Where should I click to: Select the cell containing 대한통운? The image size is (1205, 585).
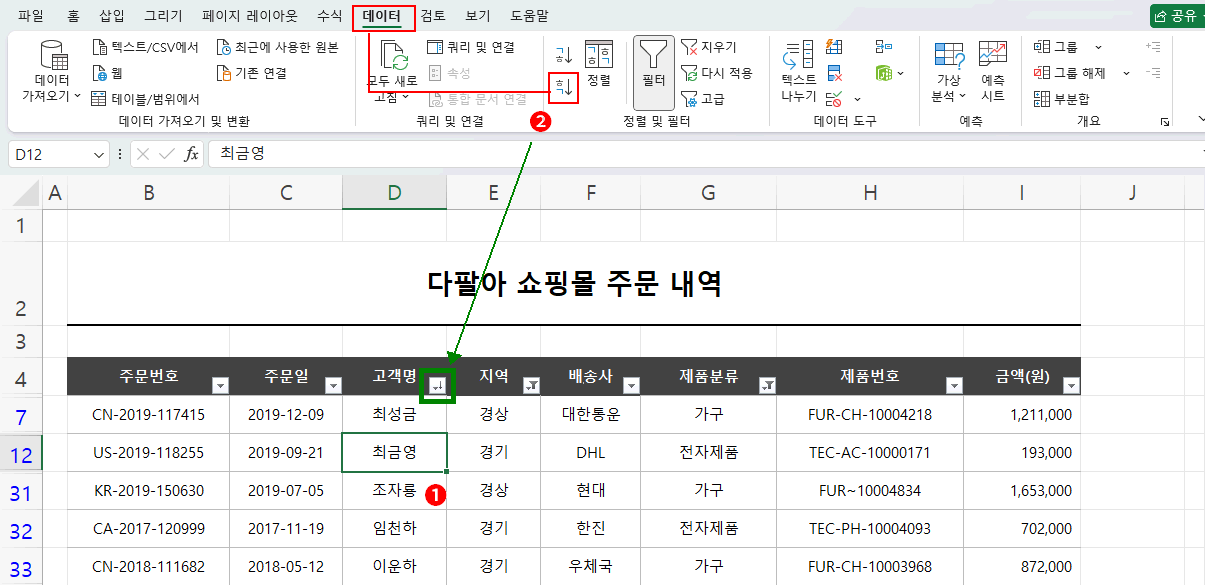pos(591,414)
